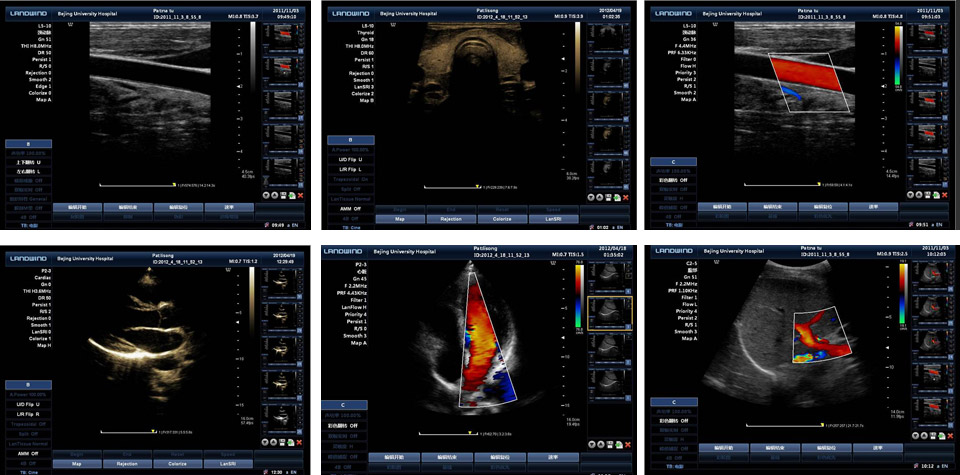Click green export icon in 09:49 linear B-mode panel
The height and width of the screenshot is (475, 960).
tap(291, 195)
